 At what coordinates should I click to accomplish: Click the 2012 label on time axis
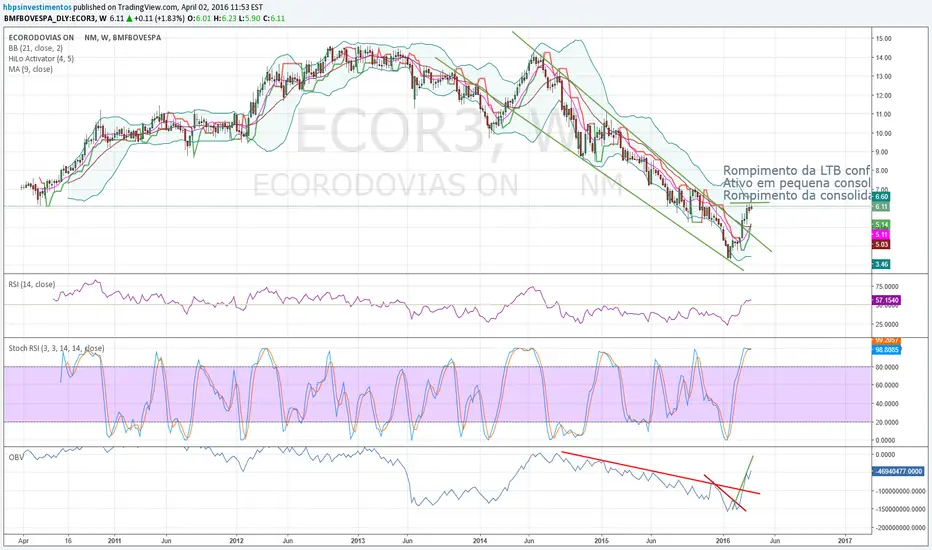[237, 541]
